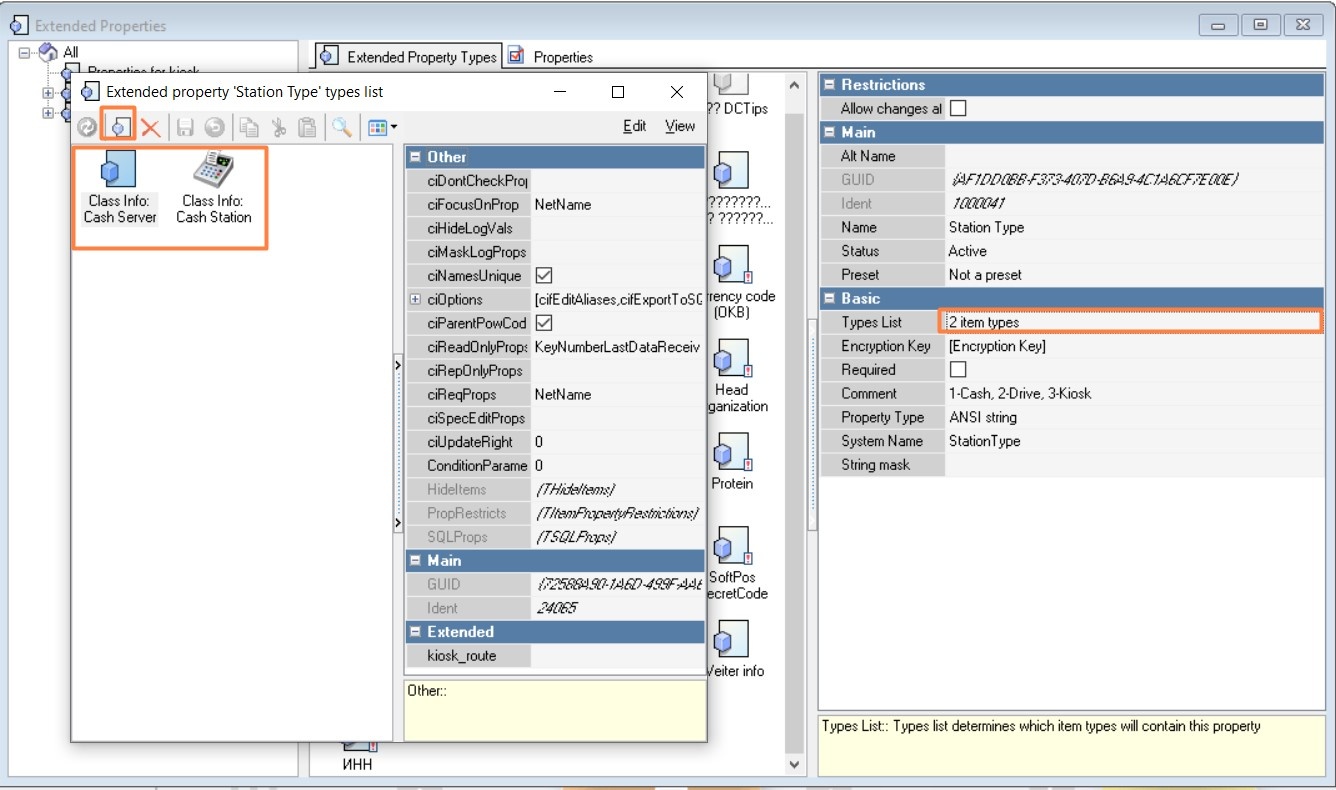The width and height of the screenshot is (1336, 790).
Task: Click the scissors cut toolbar icon
Action: point(279,127)
